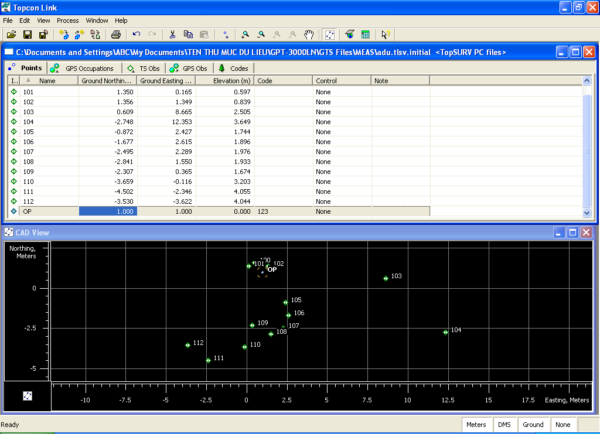This screenshot has width=600, height=434.
Task: Click the Undo toolbar icon
Action: (137, 34)
